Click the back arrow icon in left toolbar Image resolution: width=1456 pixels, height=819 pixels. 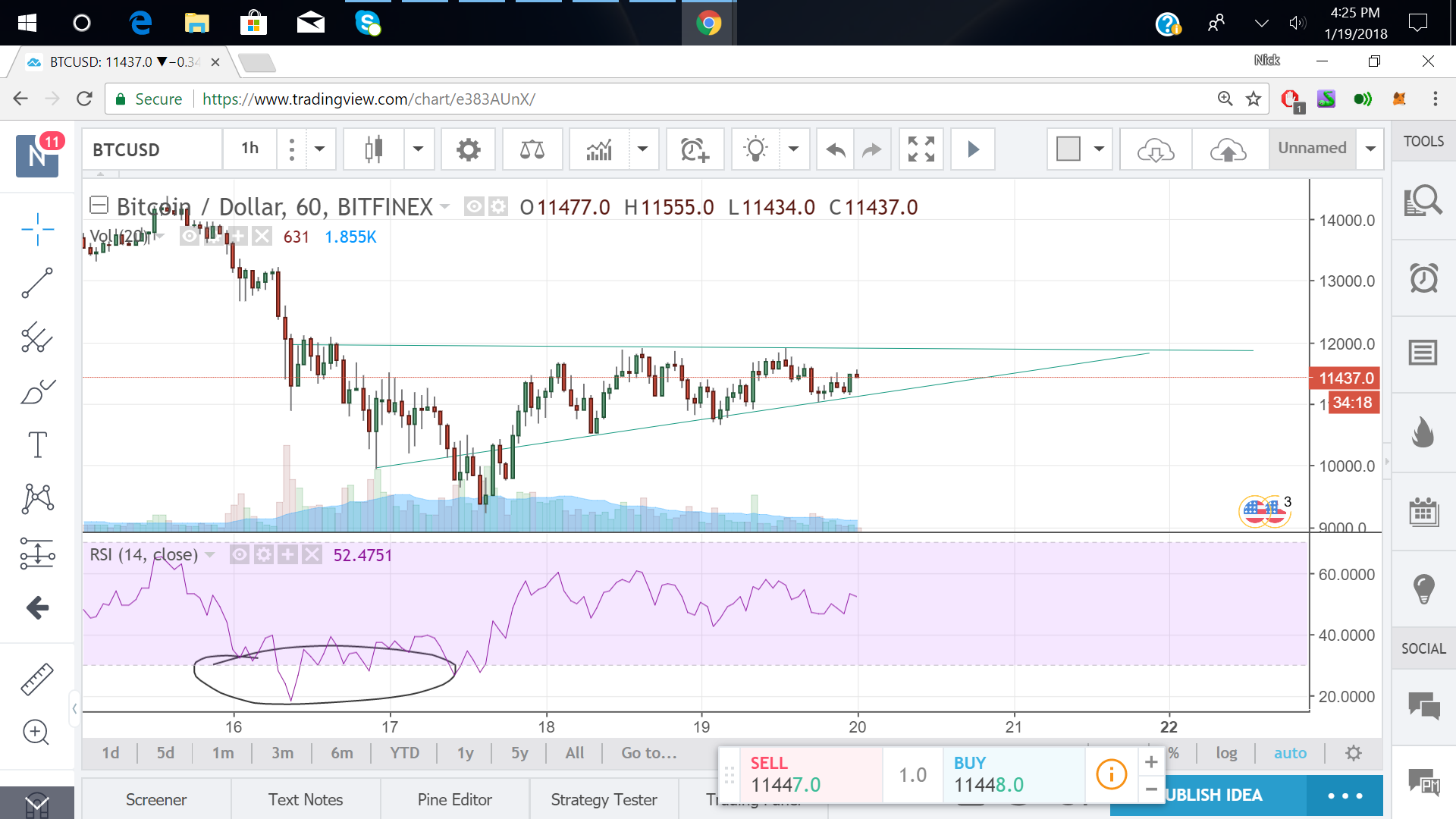(x=37, y=607)
